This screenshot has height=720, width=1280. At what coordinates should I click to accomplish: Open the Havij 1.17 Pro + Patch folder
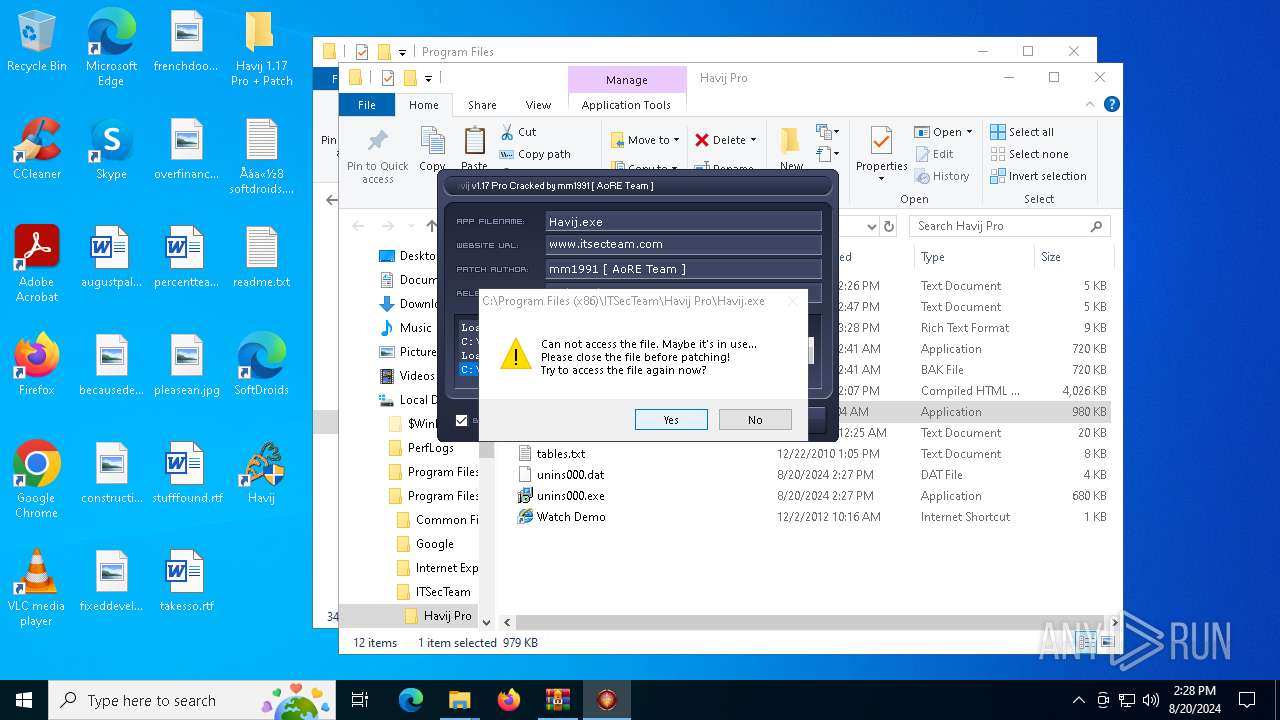[x=261, y=50]
